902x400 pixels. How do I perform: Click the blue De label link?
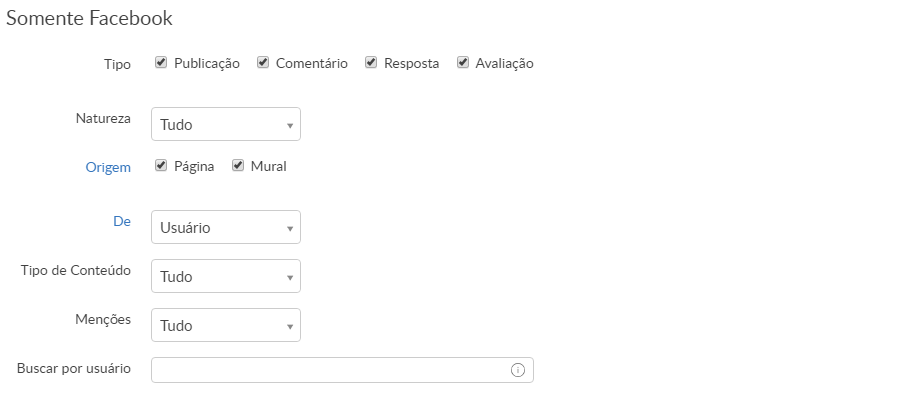pyautogui.click(x=122, y=221)
